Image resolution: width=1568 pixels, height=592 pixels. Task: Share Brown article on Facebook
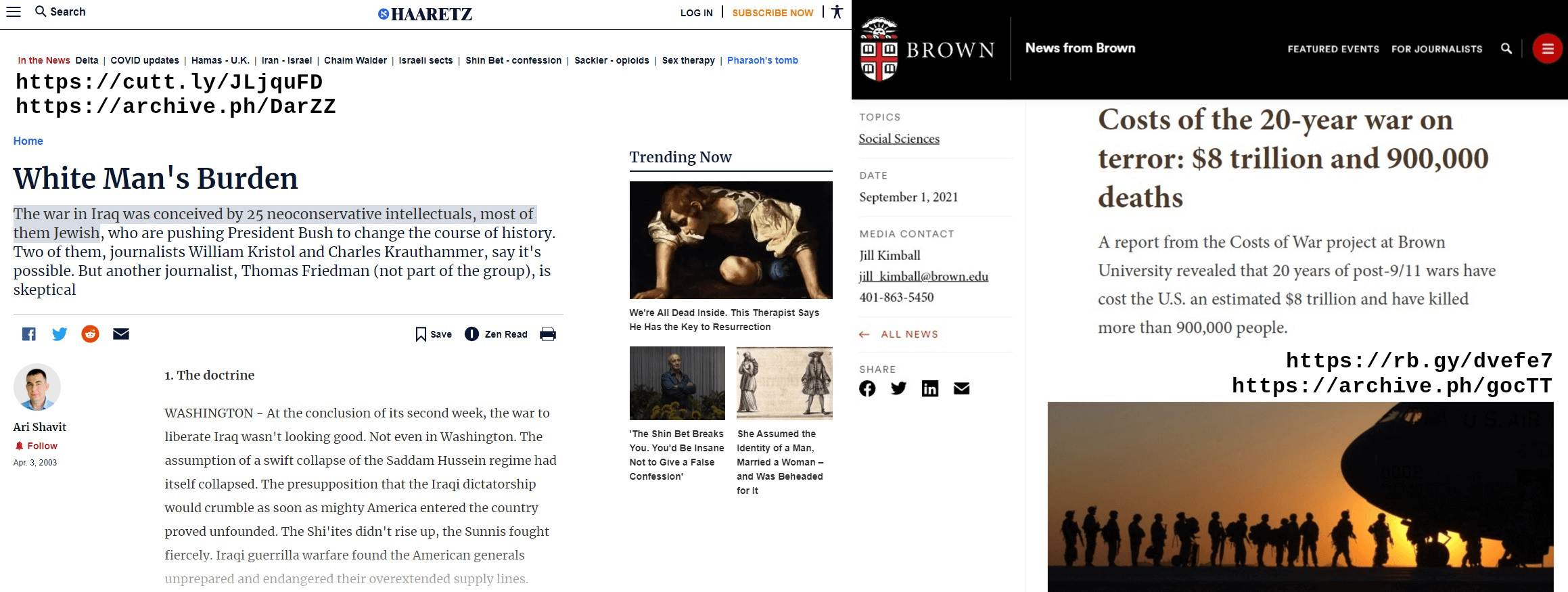(867, 388)
